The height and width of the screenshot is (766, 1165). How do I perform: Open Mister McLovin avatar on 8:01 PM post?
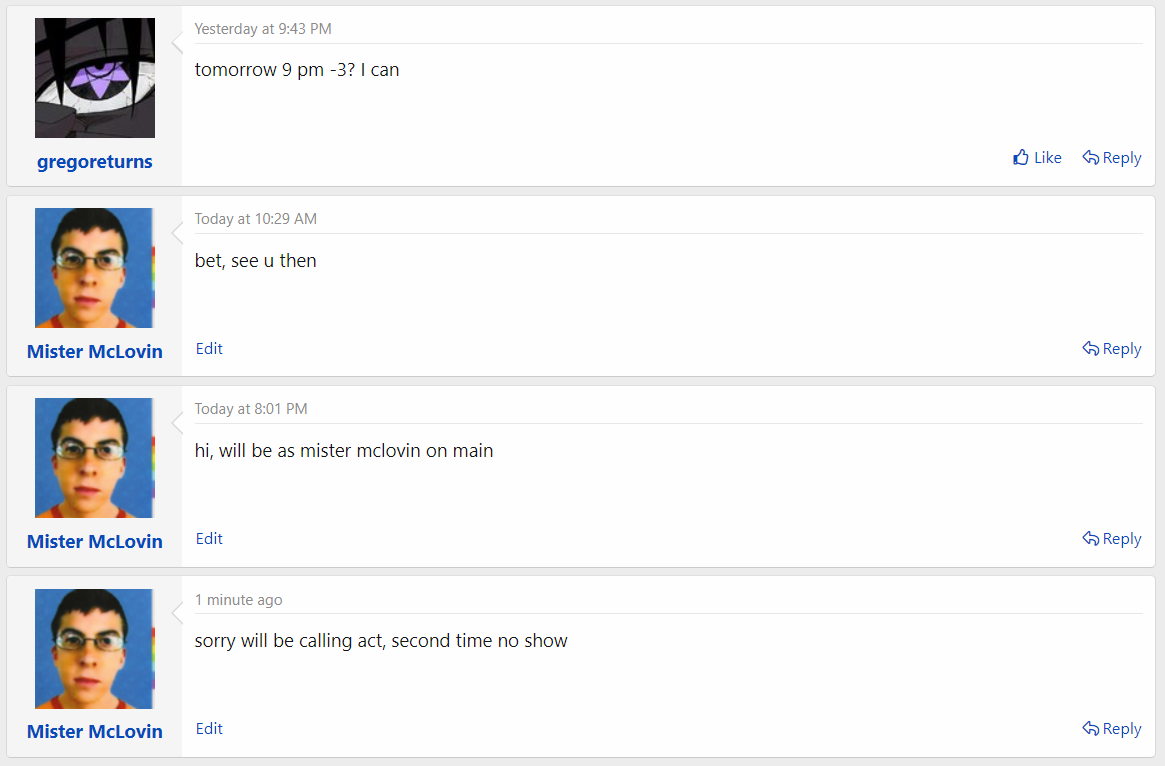click(x=95, y=458)
